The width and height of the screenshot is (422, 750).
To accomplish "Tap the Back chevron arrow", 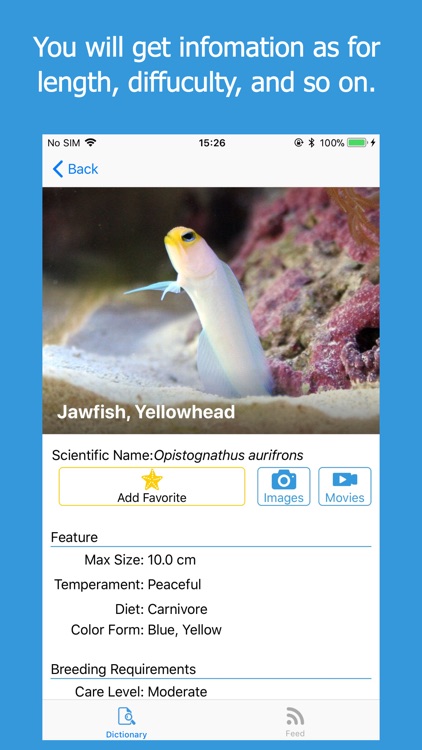I will [58, 169].
